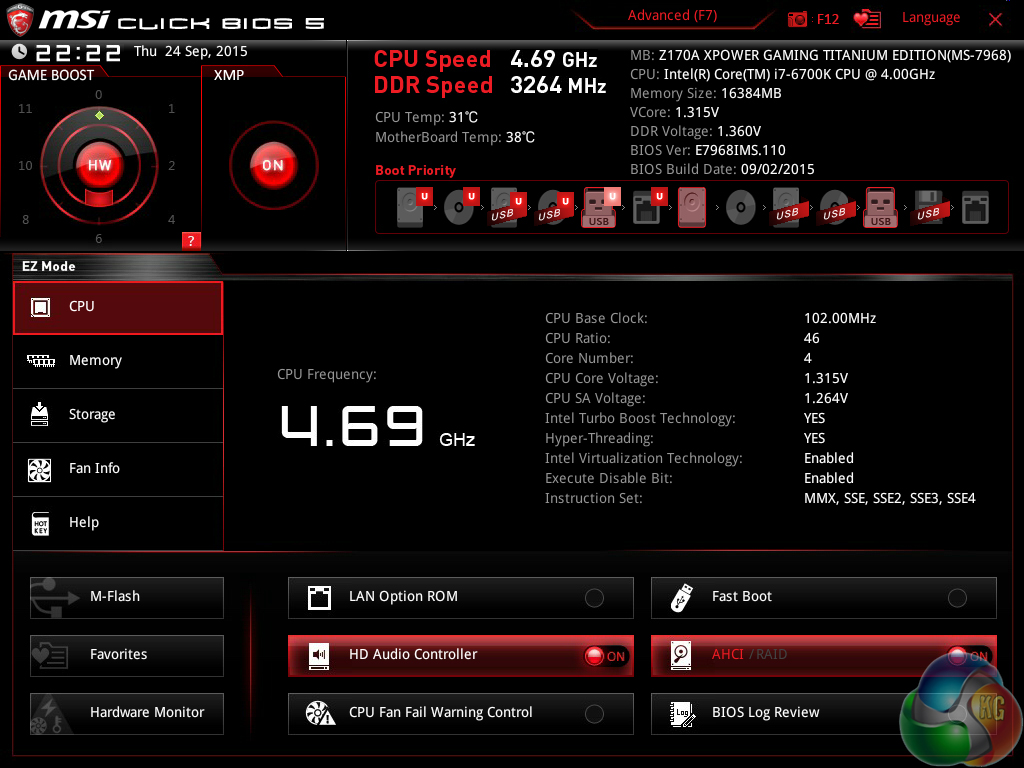1024x768 pixels.
Task: Open the Language selector
Action: [x=931, y=17]
